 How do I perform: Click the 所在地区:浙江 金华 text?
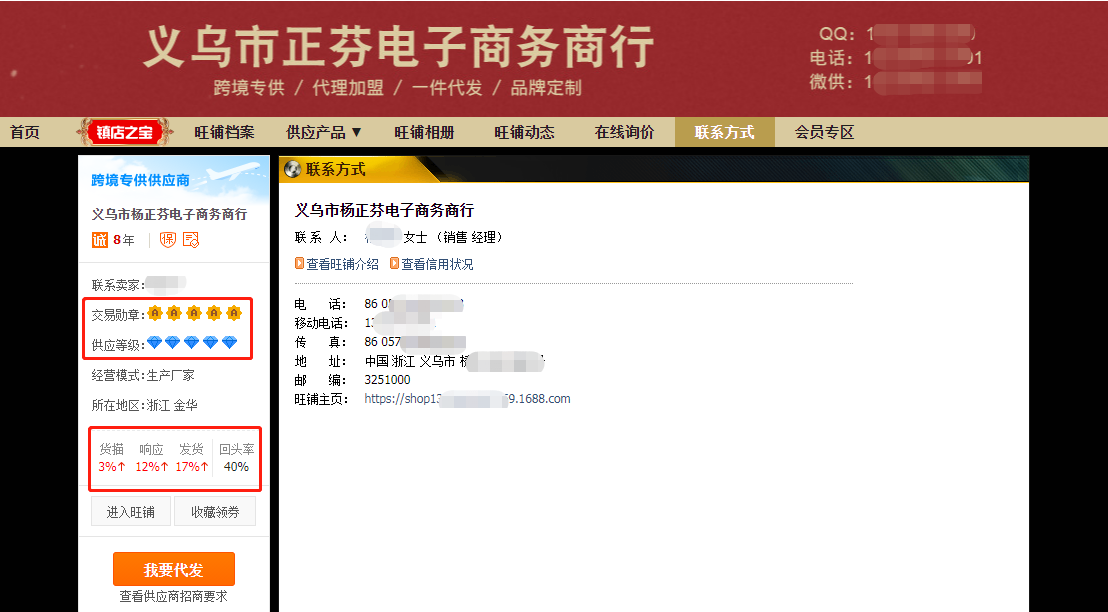point(145,405)
